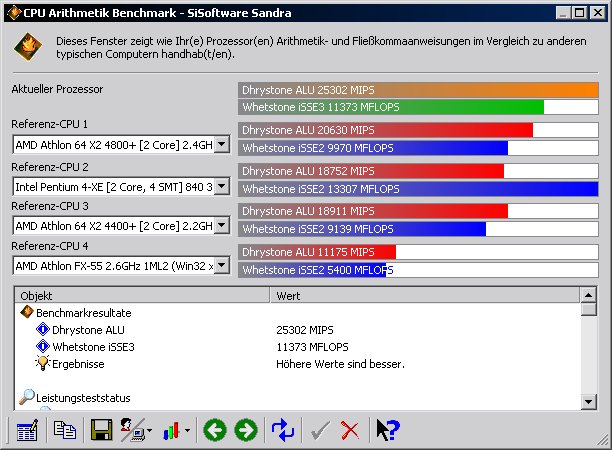Click the Whetstone iSSE2 9139 MFLOPS bar

418,229
